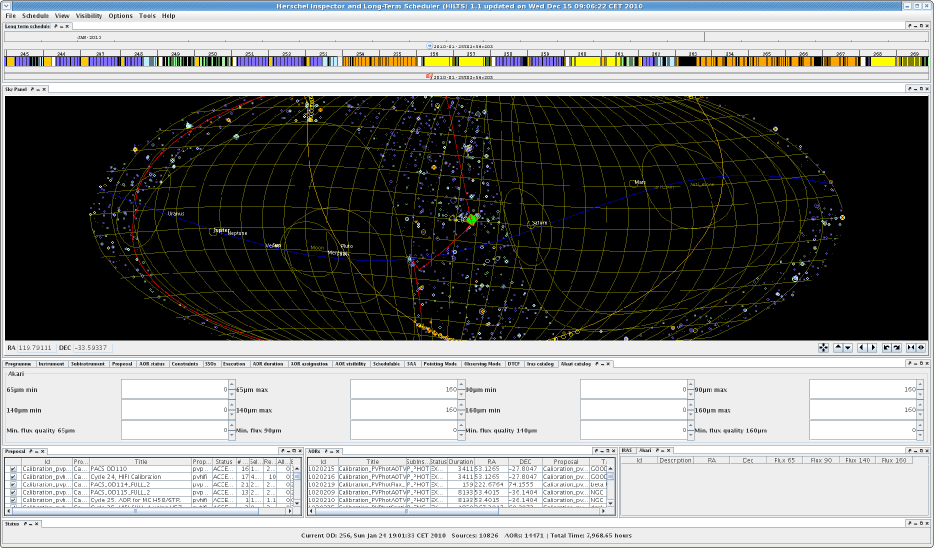This screenshot has width=934, height=548.
Task: Select the IRAS tab in catalog panel
Action: click(627, 451)
